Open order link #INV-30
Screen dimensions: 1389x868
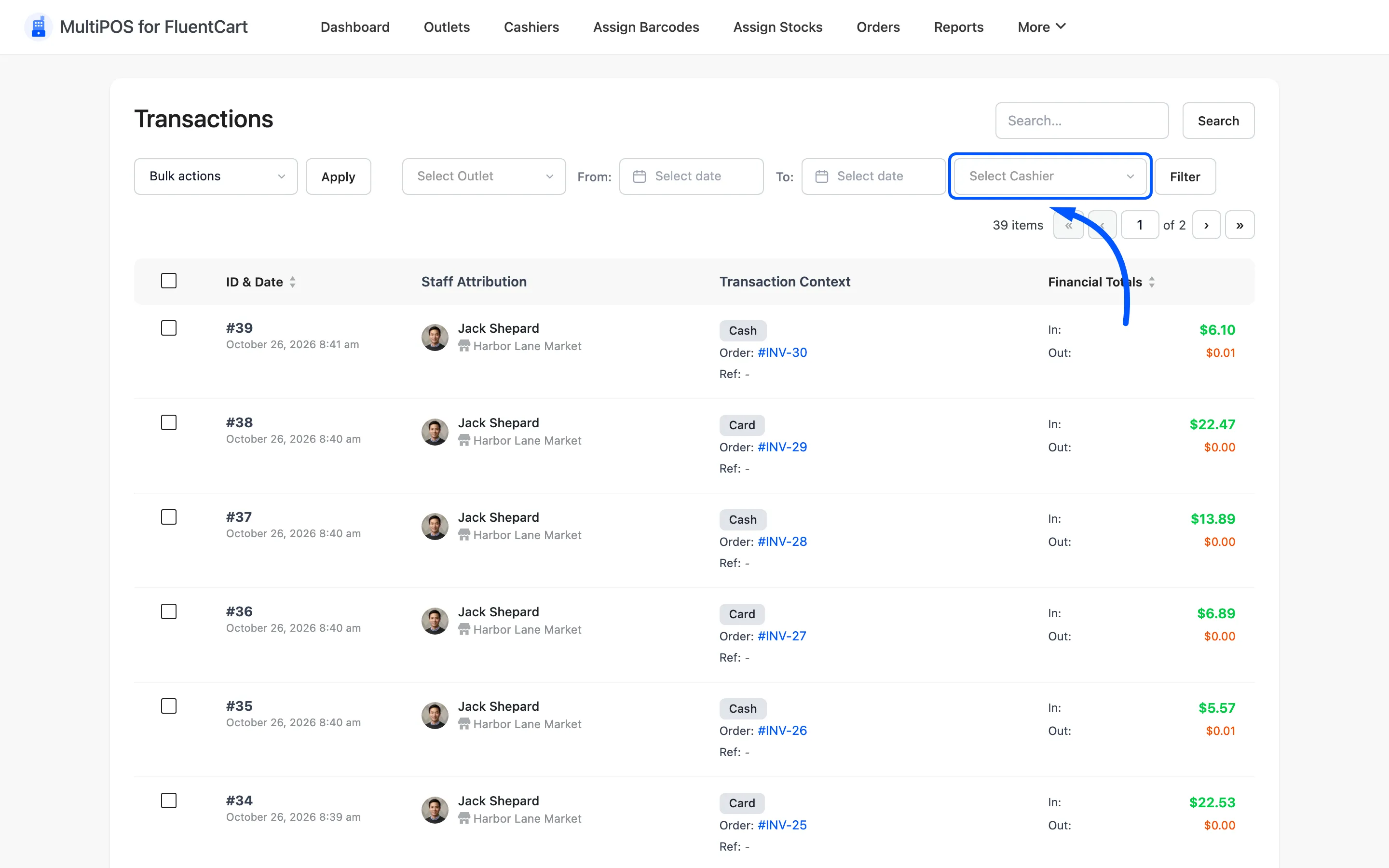coord(782,353)
